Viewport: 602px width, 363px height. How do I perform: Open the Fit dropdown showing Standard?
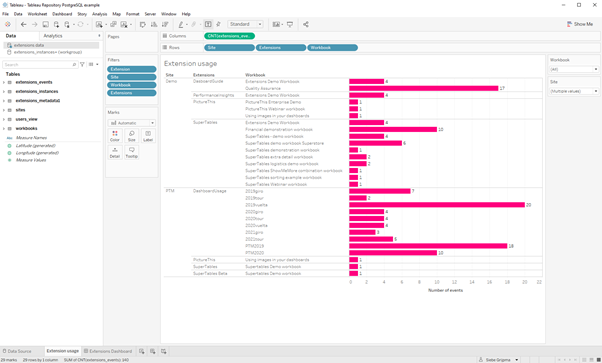coord(245,24)
